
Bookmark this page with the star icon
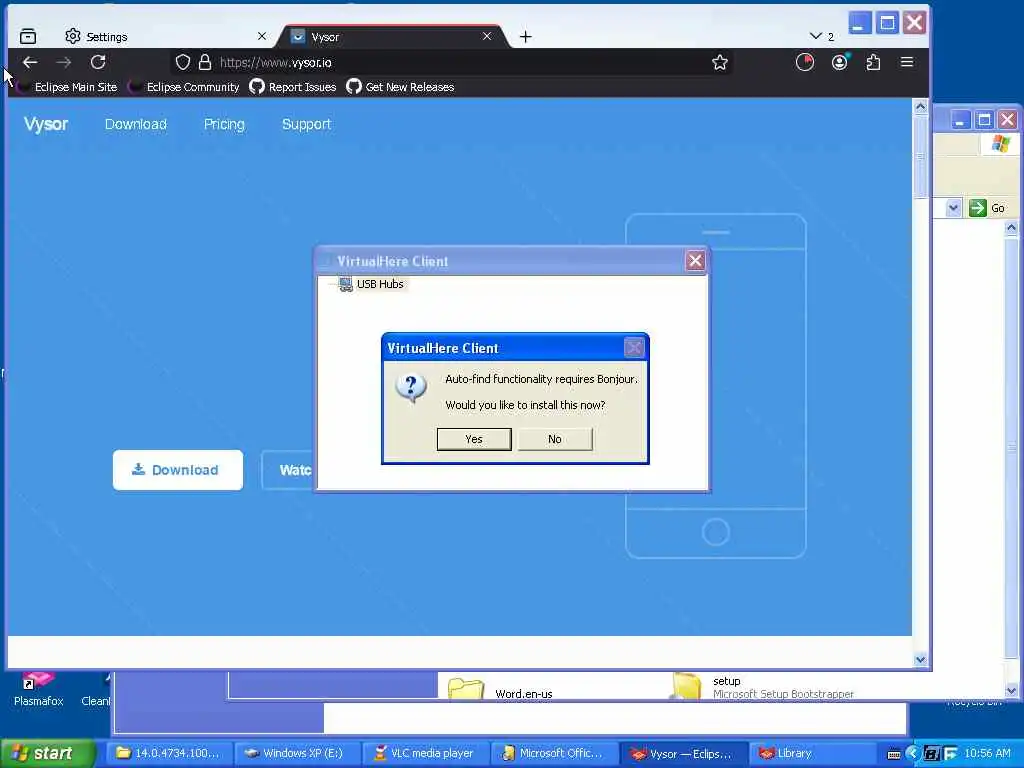pos(720,63)
